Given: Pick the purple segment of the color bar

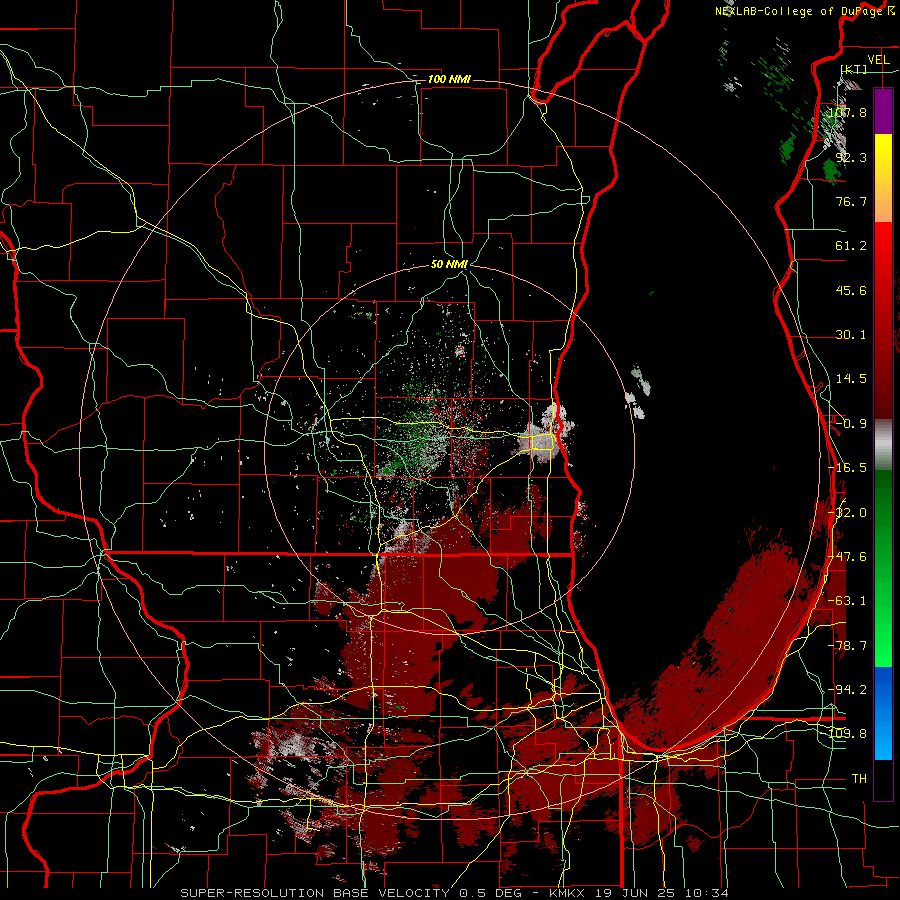Looking at the screenshot, I should pos(883,111).
